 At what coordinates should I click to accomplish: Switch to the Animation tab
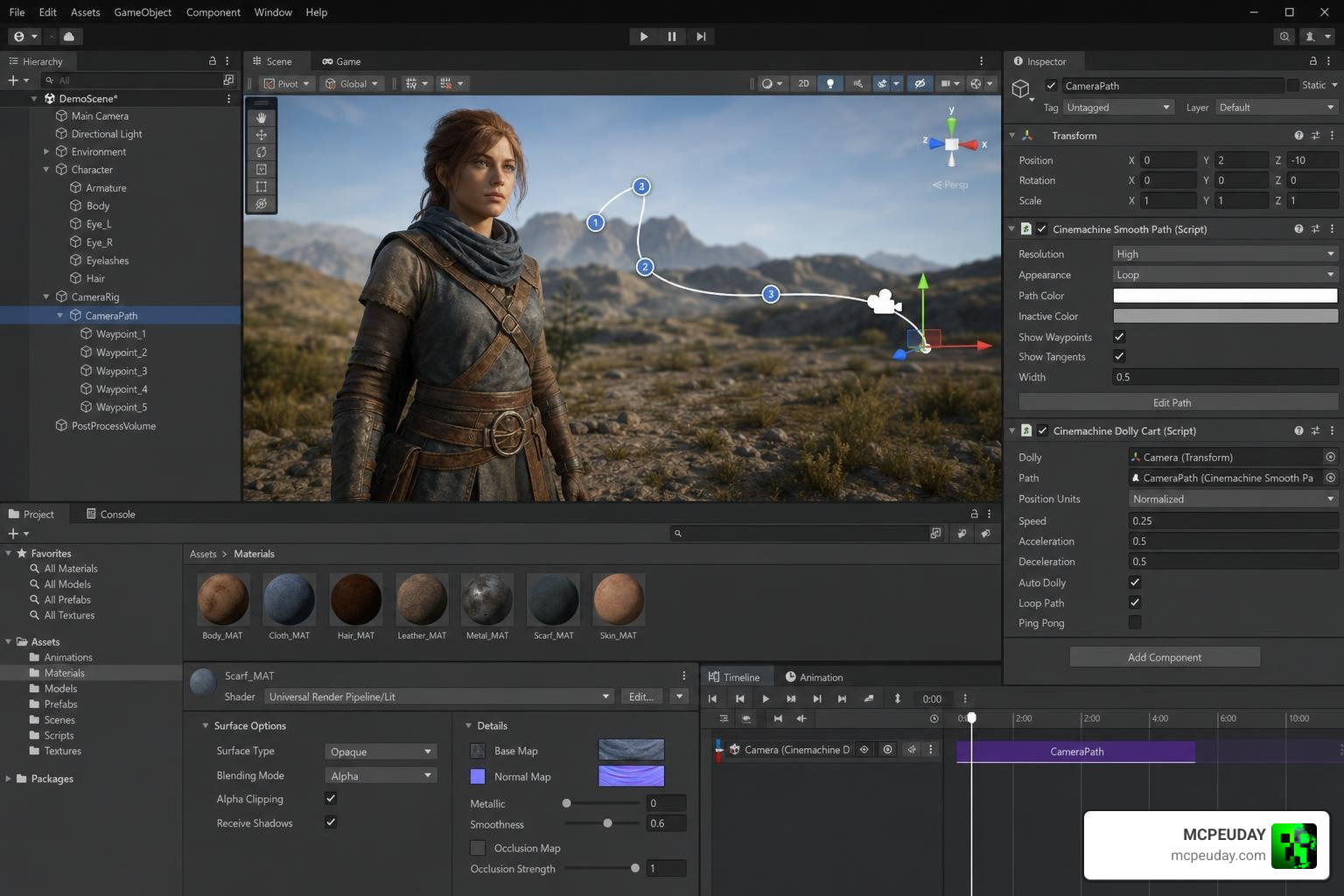coord(814,677)
